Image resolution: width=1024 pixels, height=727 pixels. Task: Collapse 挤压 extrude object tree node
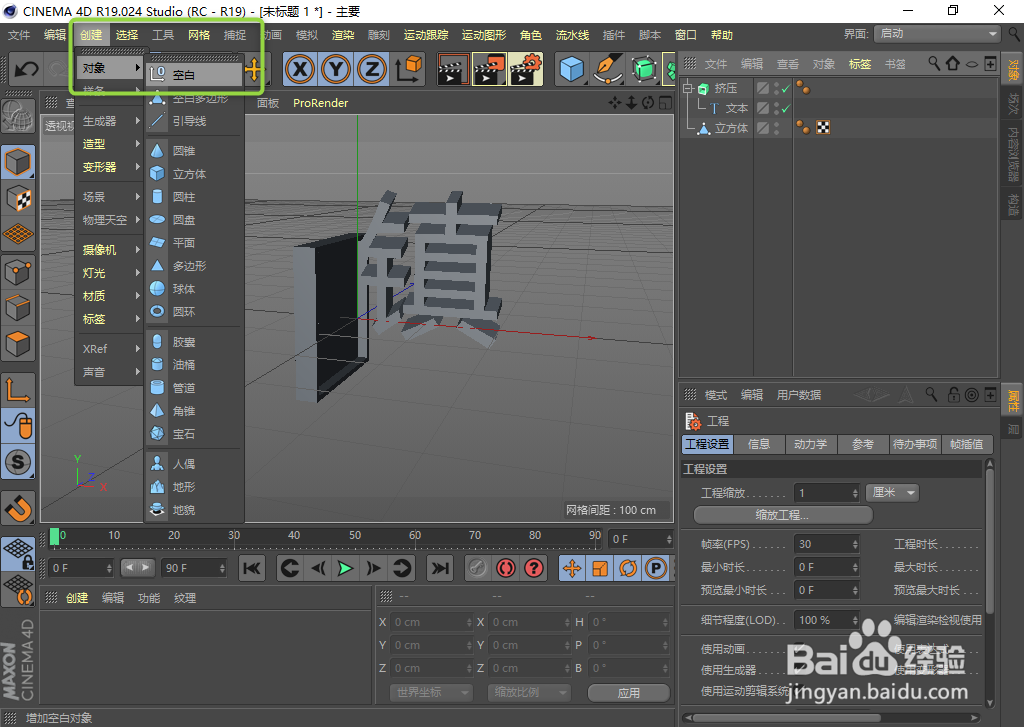687,88
